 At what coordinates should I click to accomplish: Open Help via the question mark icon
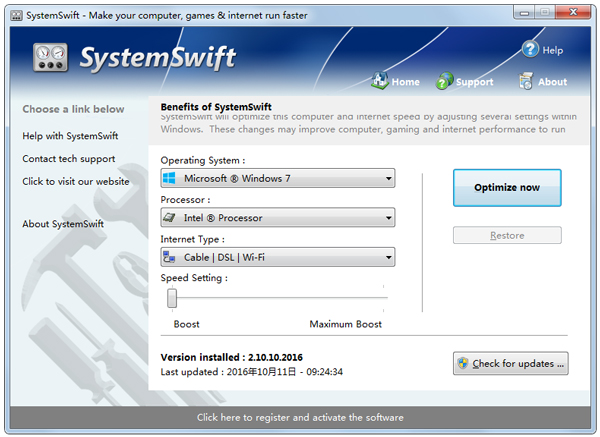530,49
